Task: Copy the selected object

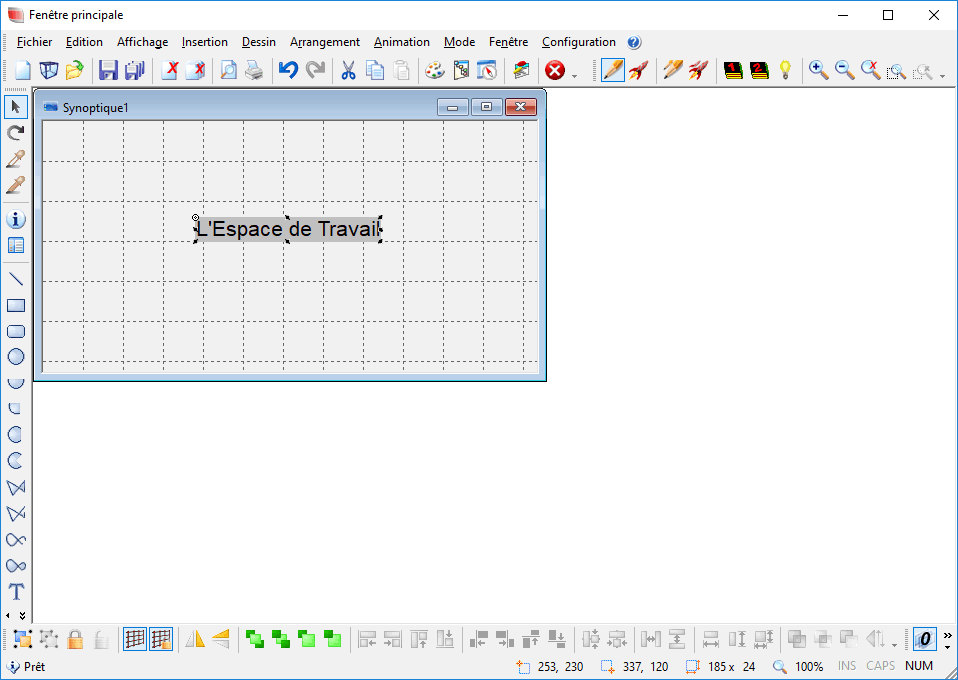Action: click(375, 70)
